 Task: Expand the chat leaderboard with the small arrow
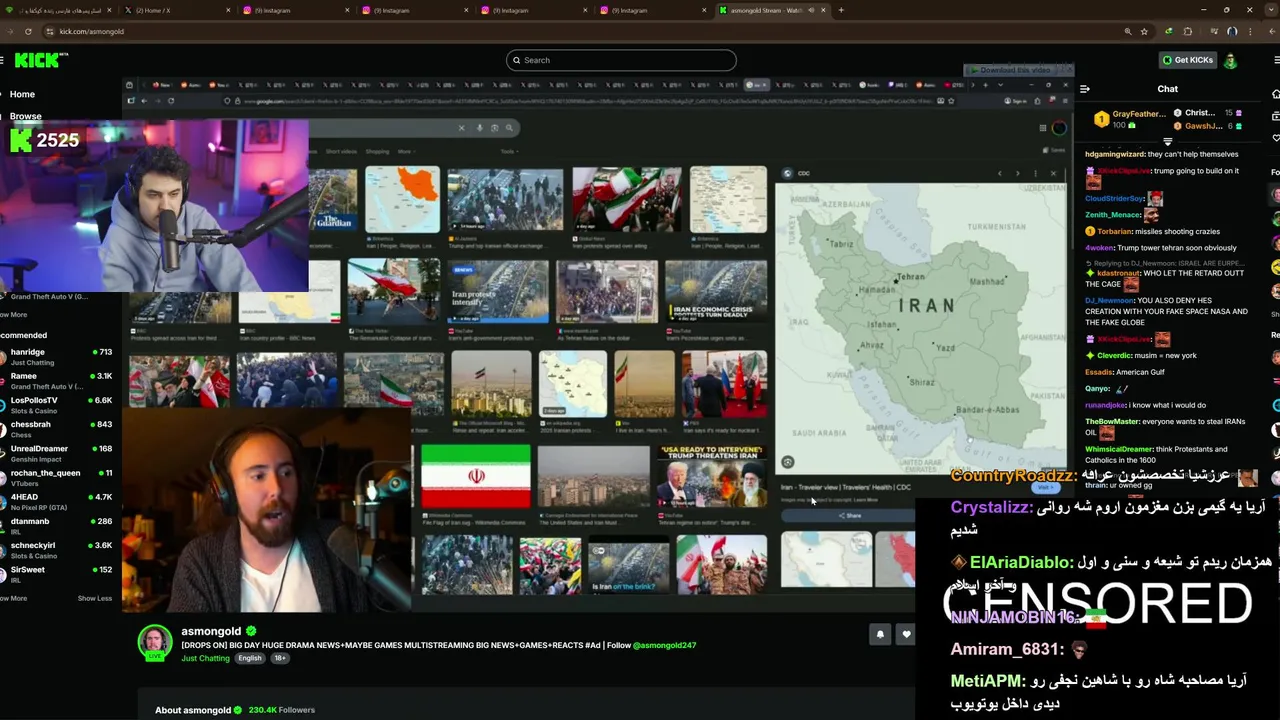[1167, 143]
